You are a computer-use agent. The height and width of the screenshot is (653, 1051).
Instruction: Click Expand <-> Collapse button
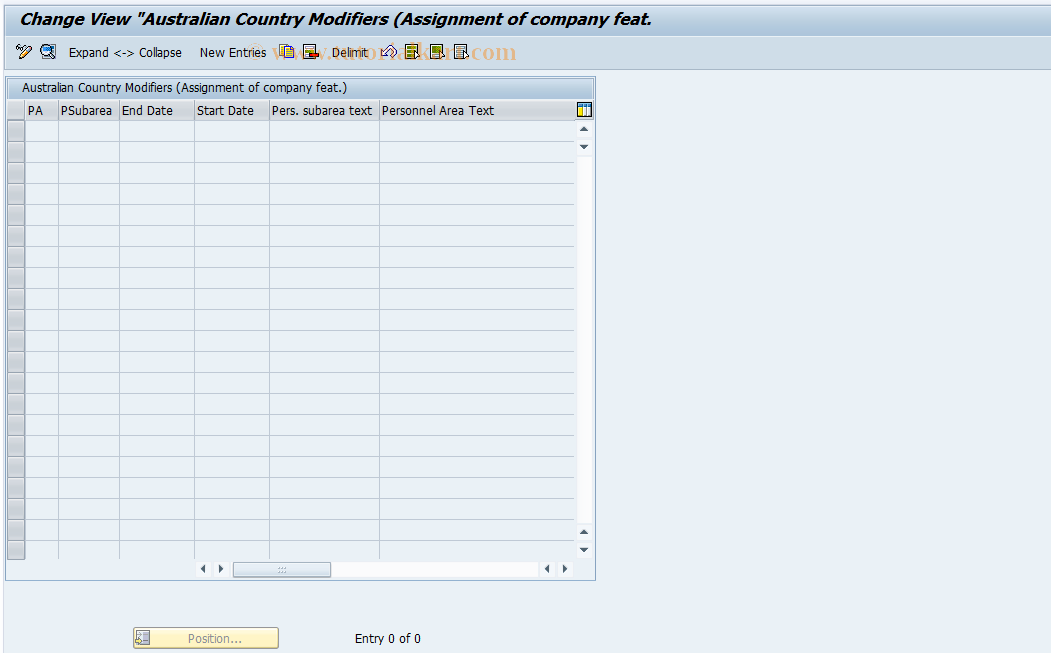point(125,52)
